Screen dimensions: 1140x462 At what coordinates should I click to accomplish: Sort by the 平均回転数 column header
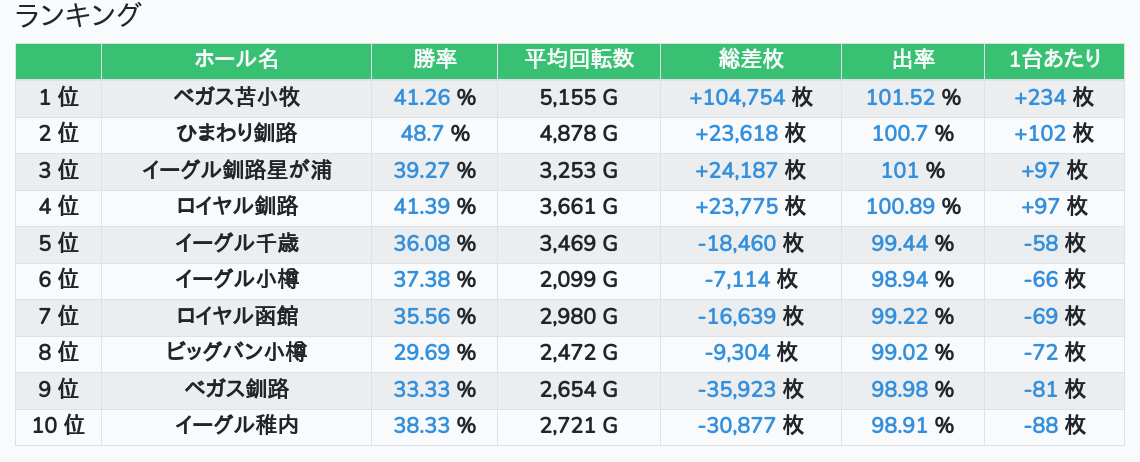tap(579, 60)
